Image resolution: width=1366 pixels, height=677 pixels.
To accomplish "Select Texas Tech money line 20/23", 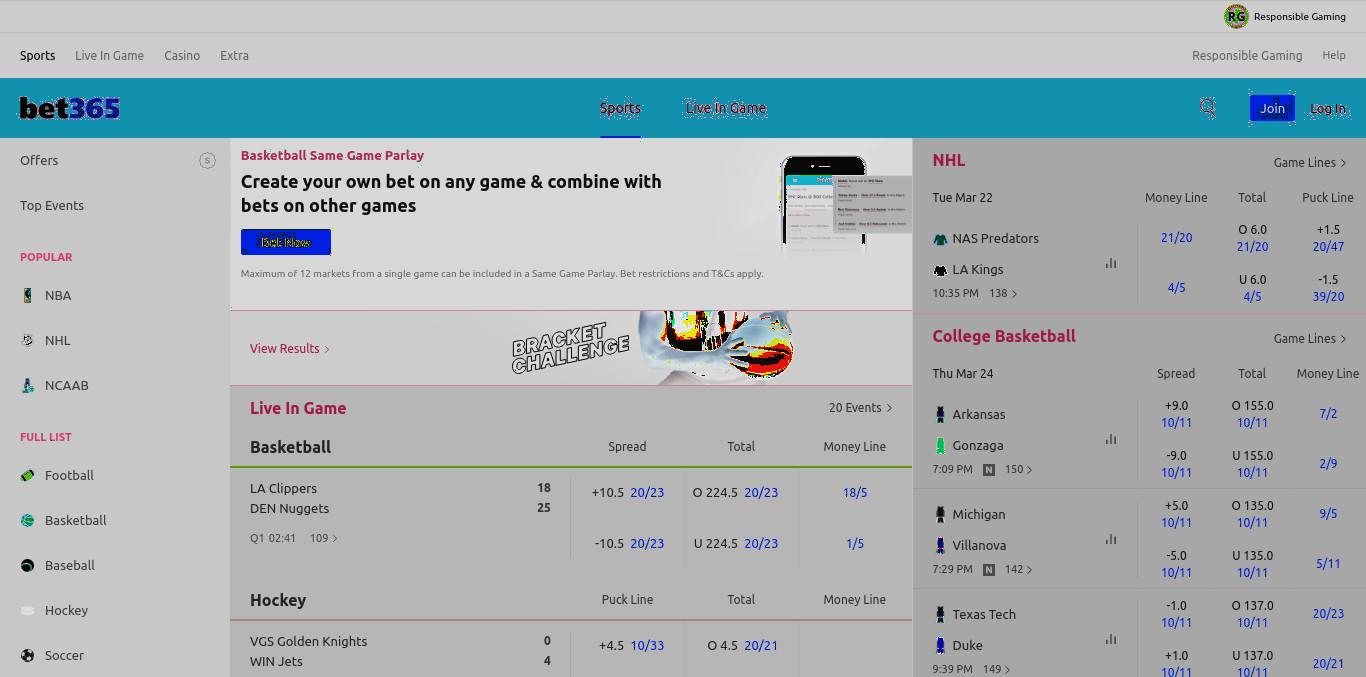I will (x=1328, y=613).
